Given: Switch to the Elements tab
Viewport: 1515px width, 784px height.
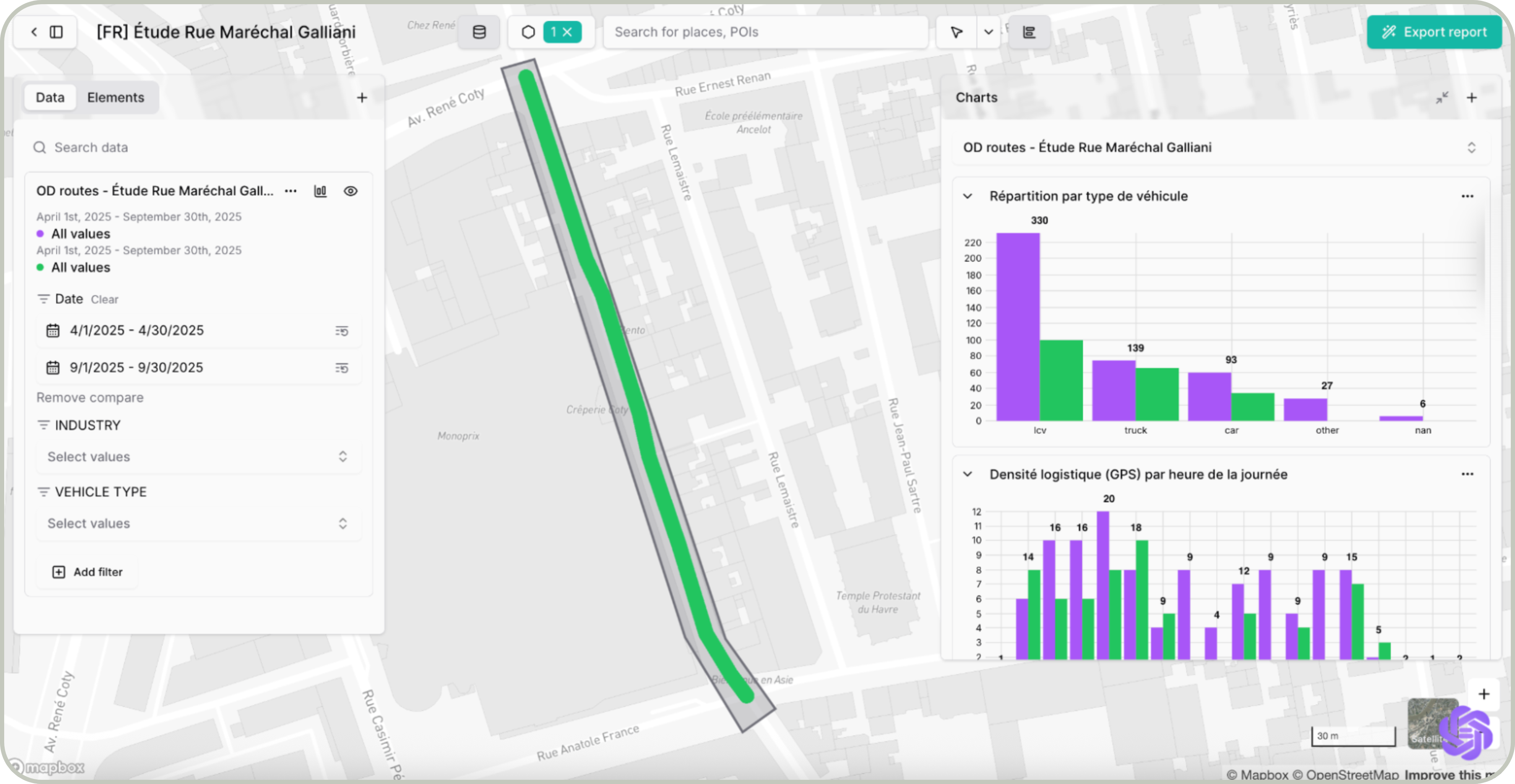Looking at the screenshot, I should (115, 98).
